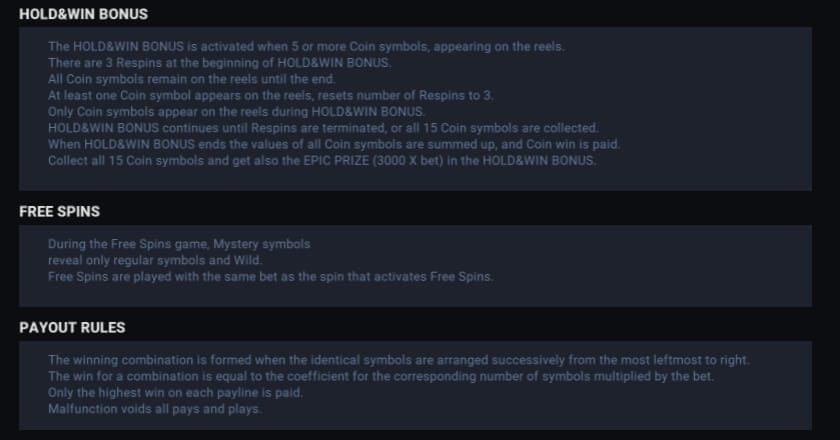Click the HOLD&WIN BONUS heading

pyautogui.click(x=83, y=14)
